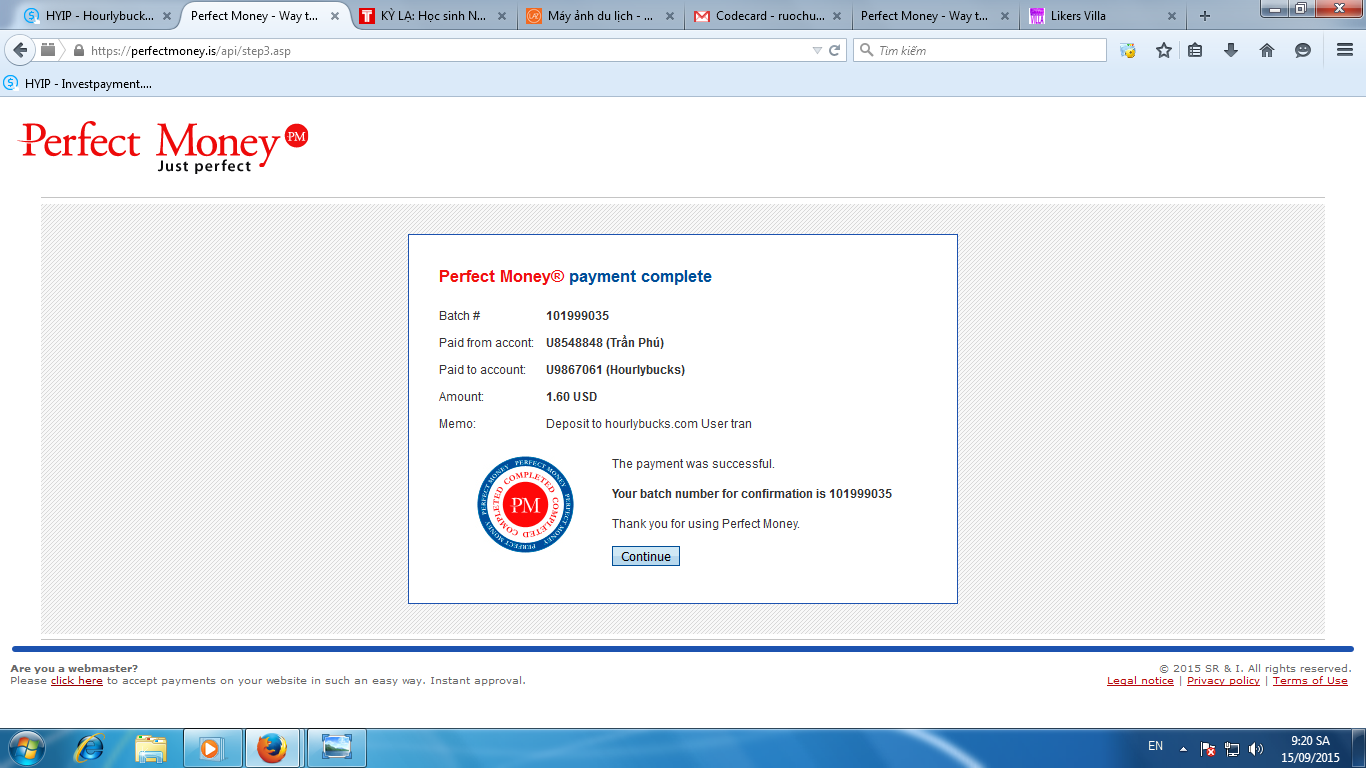Close the Codecard tab
Viewport: 1366px width, 768px height.
tap(835, 16)
